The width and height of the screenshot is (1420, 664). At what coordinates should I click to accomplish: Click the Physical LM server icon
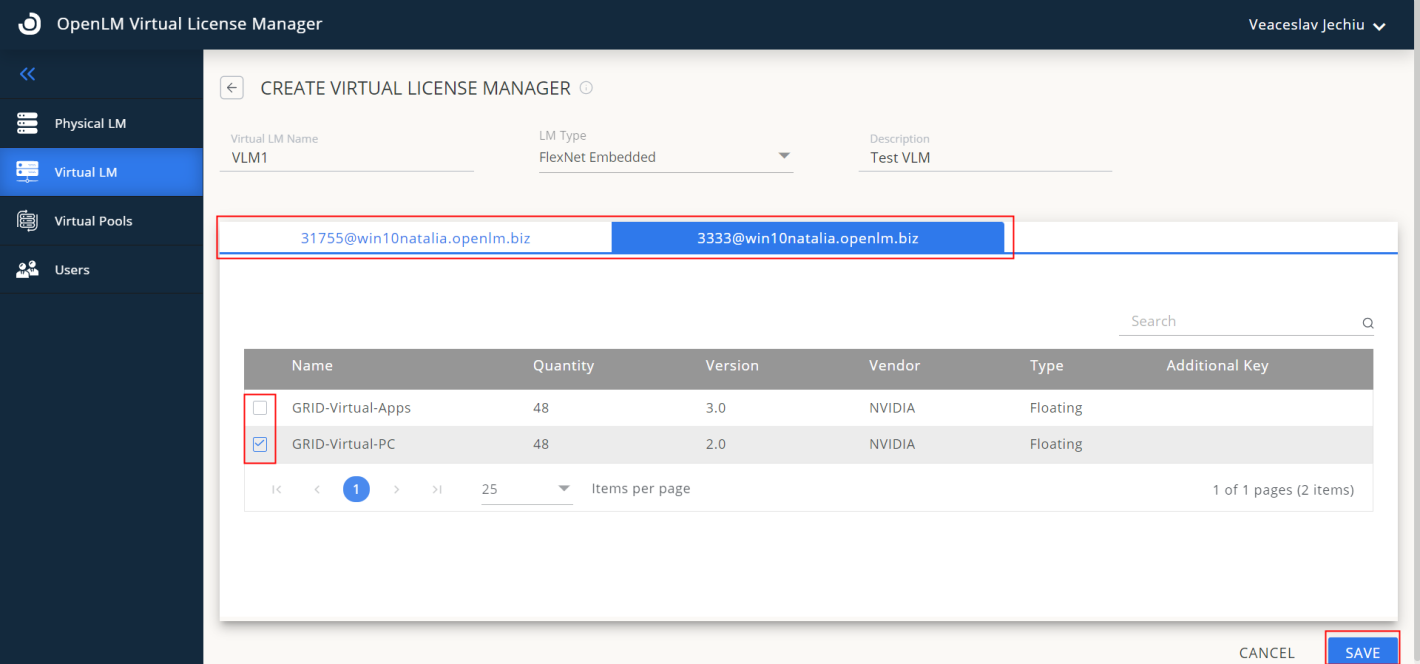point(28,123)
